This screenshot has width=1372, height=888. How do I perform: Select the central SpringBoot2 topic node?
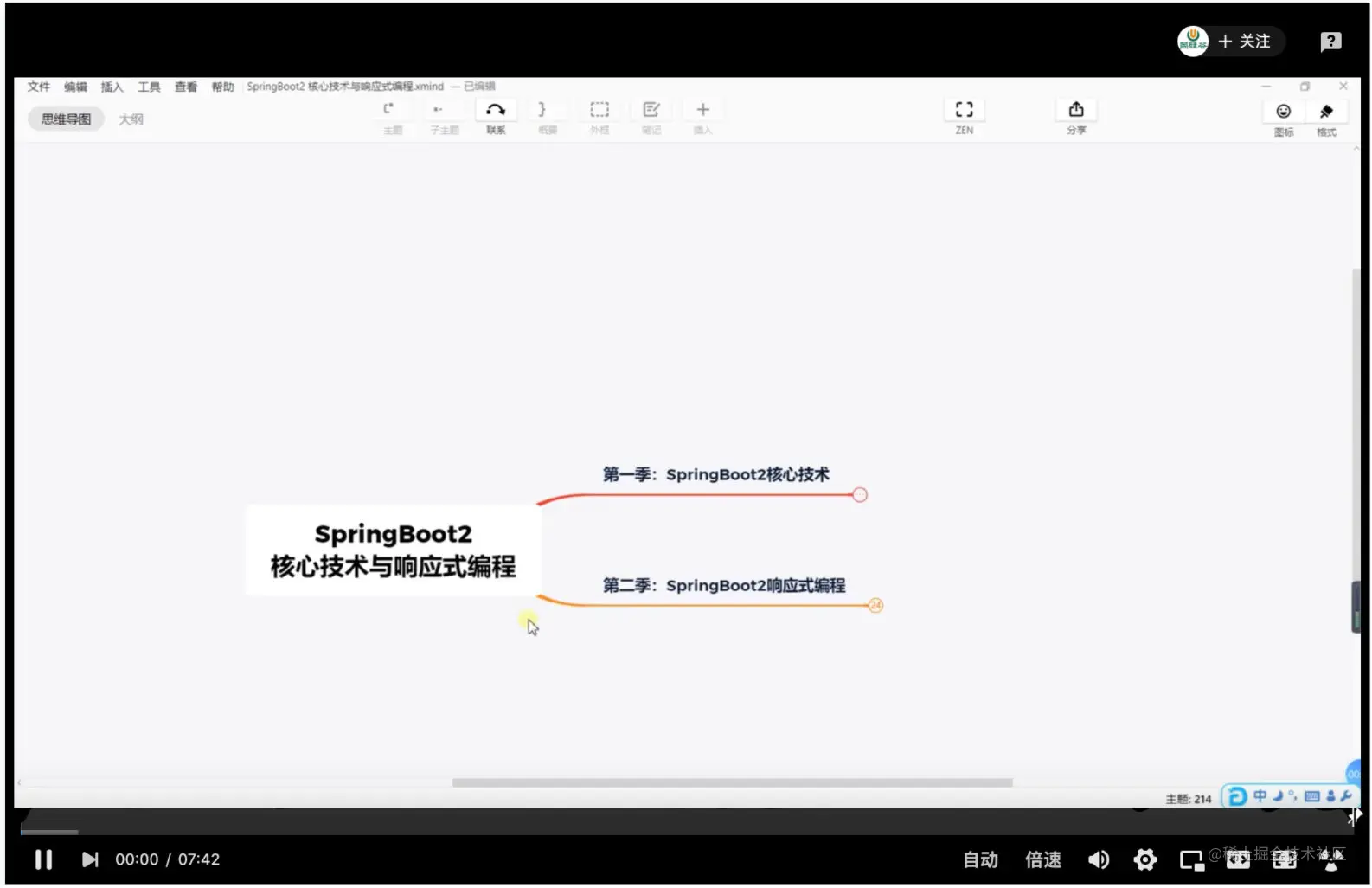[394, 550]
